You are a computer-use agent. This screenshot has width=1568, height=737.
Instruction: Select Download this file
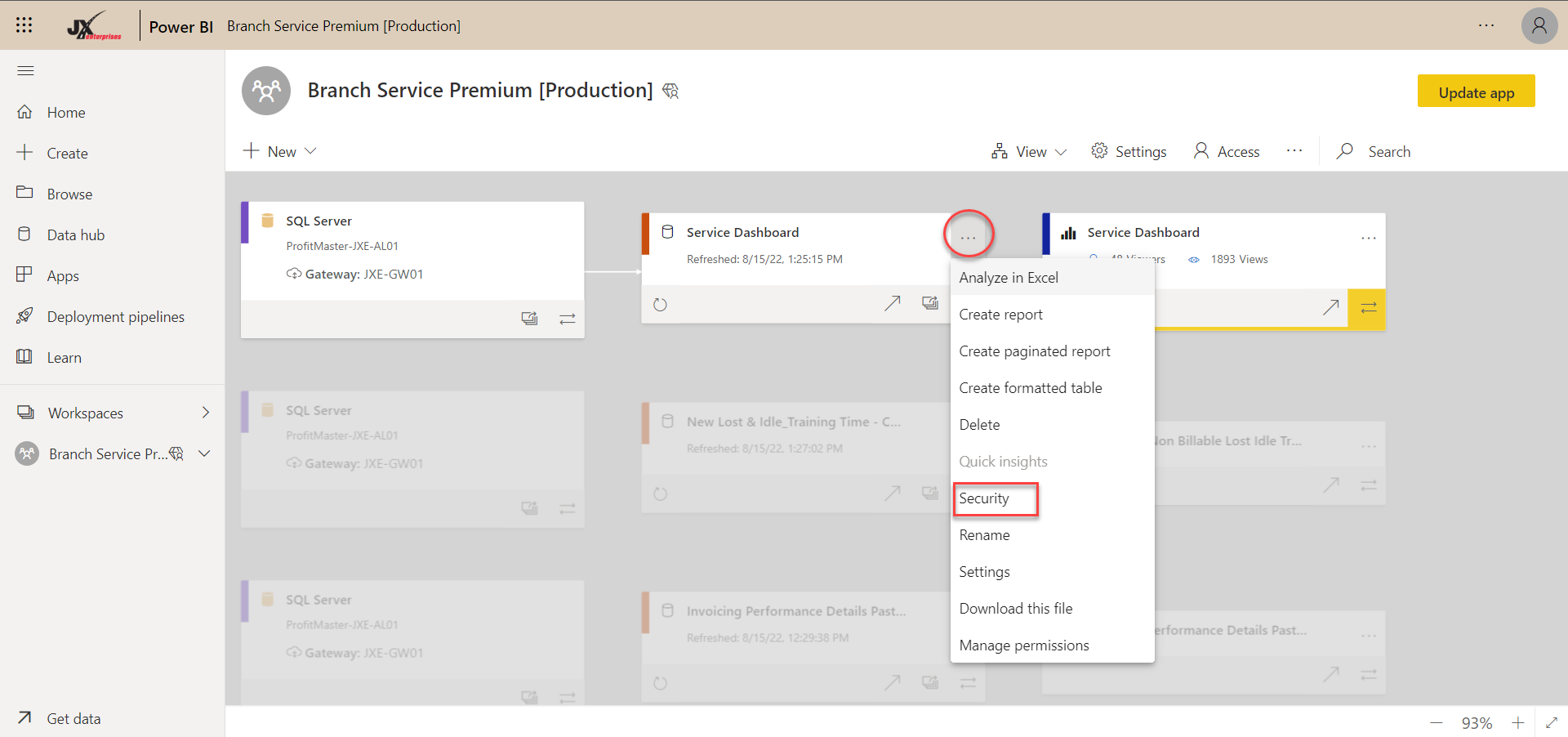point(1053,609)
